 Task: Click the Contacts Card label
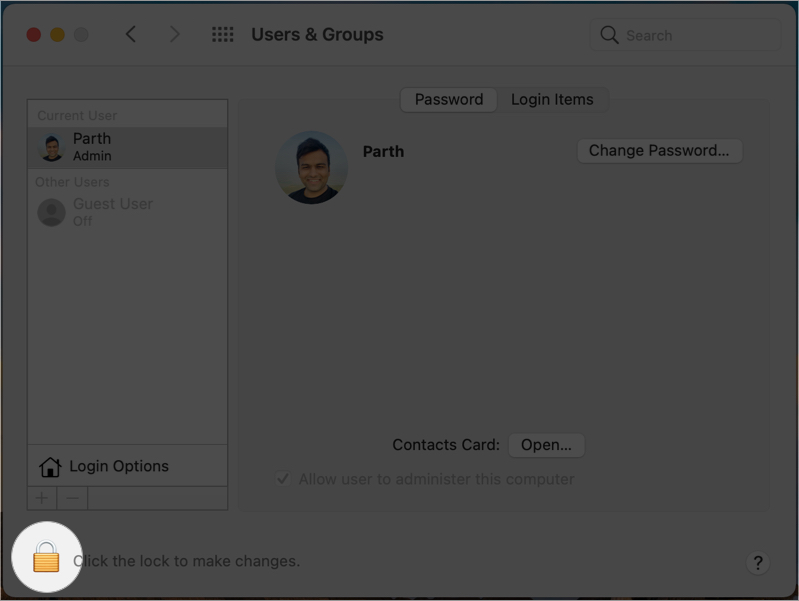(446, 445)
